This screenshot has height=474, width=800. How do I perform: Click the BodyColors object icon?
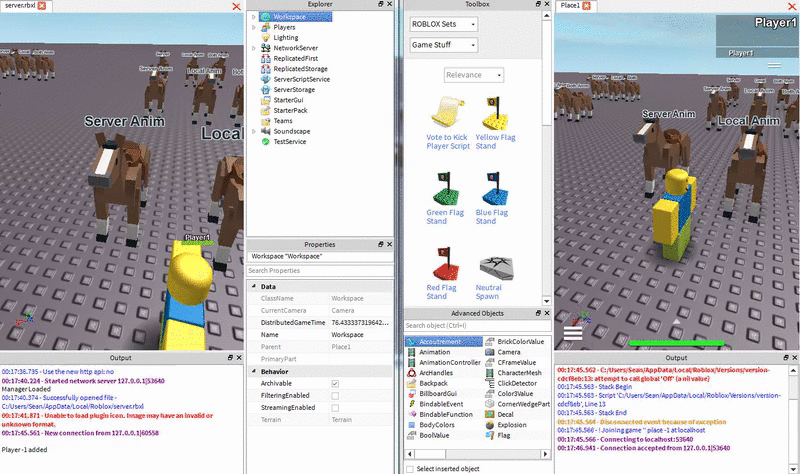[411, 425]
